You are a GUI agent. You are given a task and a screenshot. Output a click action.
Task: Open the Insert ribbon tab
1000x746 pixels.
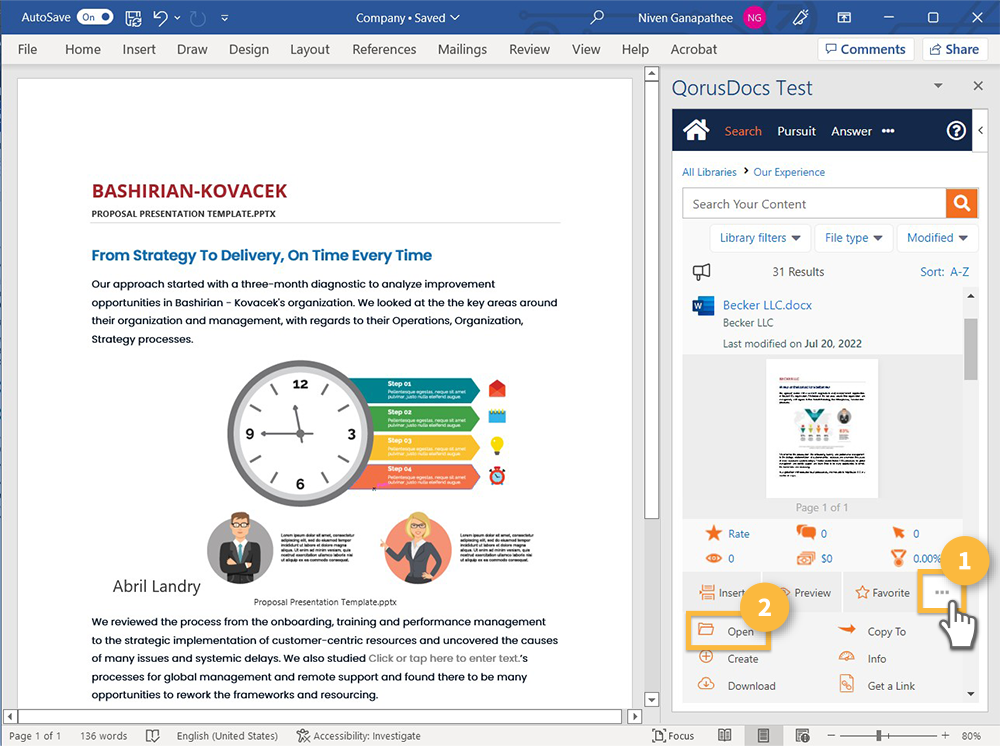pyautogui.click(x=139, y=49)
